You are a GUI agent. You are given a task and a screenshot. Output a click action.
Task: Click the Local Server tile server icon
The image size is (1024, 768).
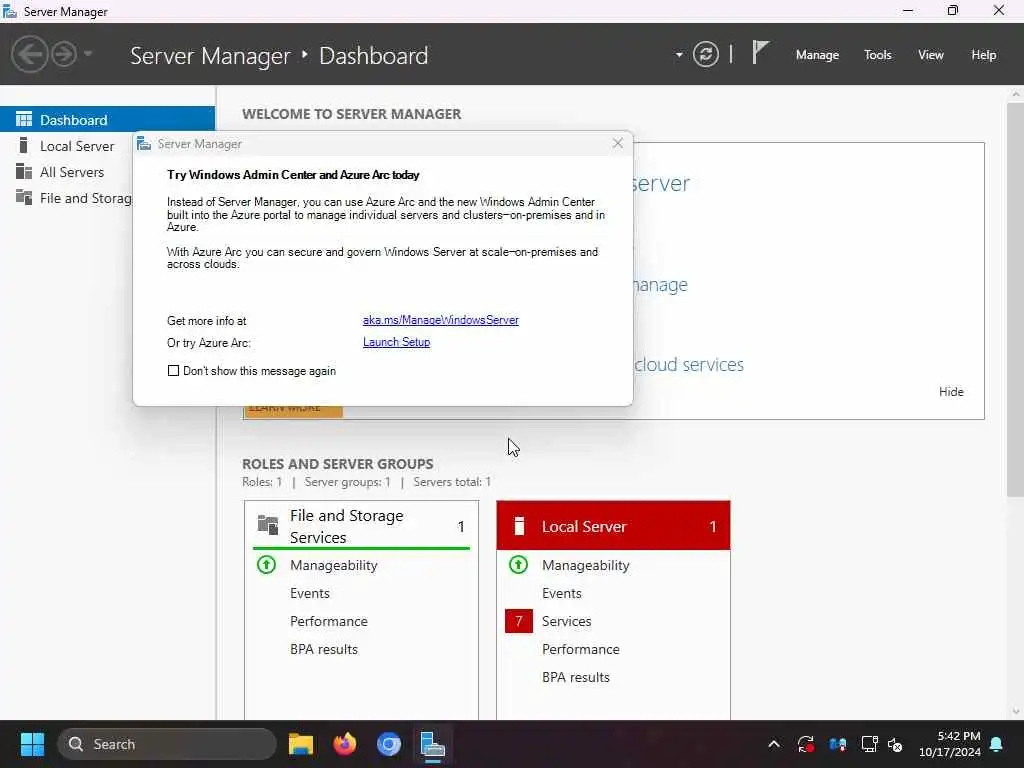pyautogui.click(x=519, y=526)
